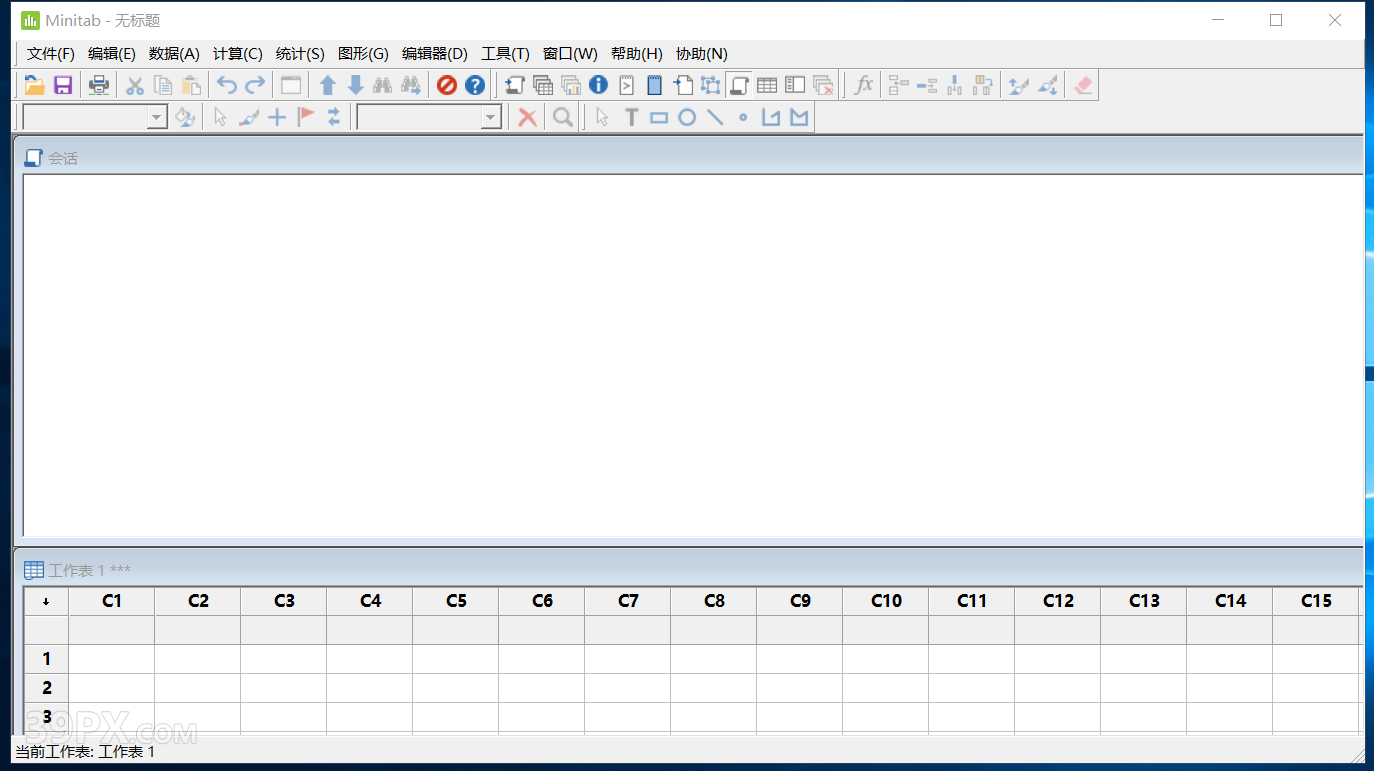Click the Copy icon
The image size is (1374, 771).
[x=163, y=86]
